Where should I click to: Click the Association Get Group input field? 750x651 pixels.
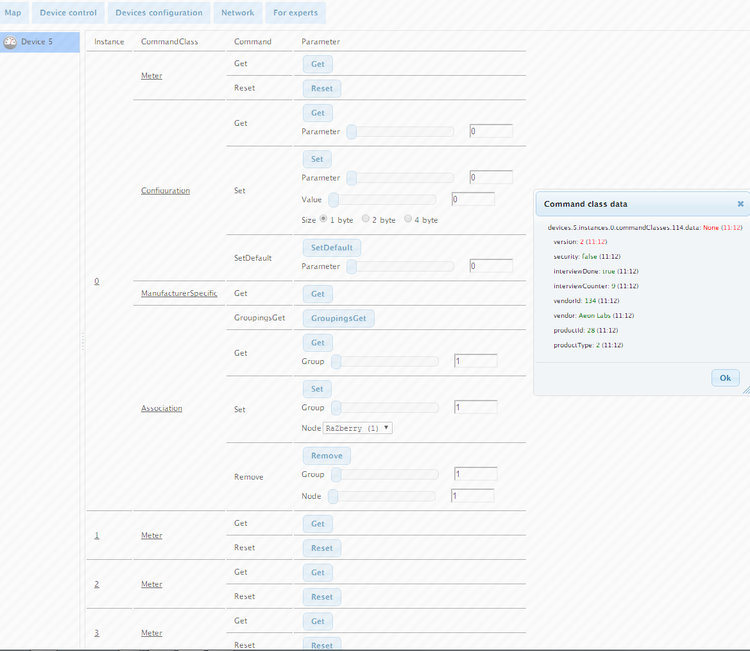click(x=474, y=361)
